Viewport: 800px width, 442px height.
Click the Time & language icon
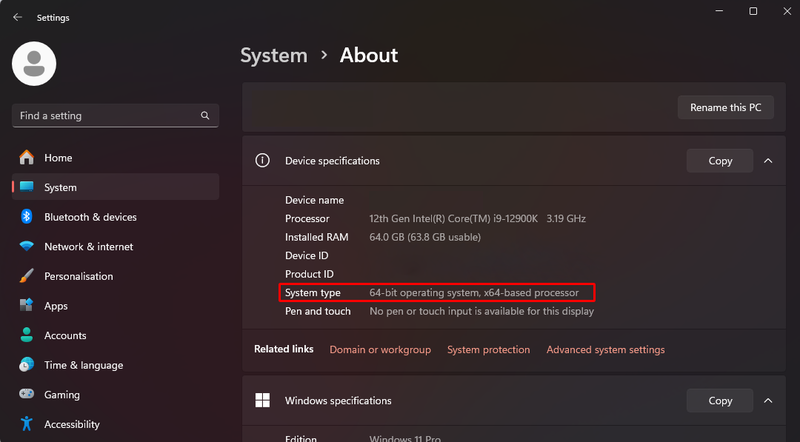[x=26, y=365]
